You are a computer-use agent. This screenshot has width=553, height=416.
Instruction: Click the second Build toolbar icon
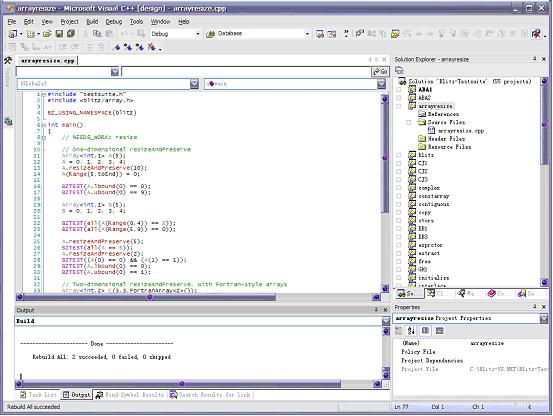click(128, 47)
